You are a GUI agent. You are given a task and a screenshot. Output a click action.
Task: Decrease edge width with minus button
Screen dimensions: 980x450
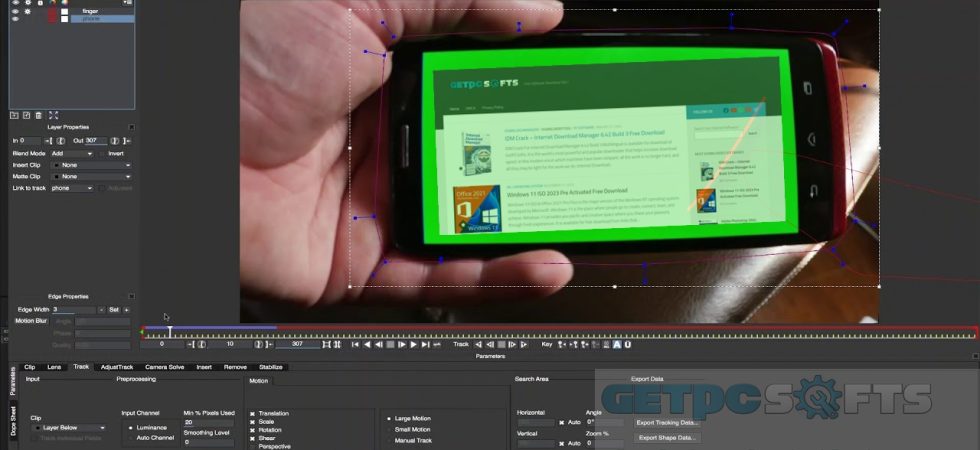pos(101,309)
